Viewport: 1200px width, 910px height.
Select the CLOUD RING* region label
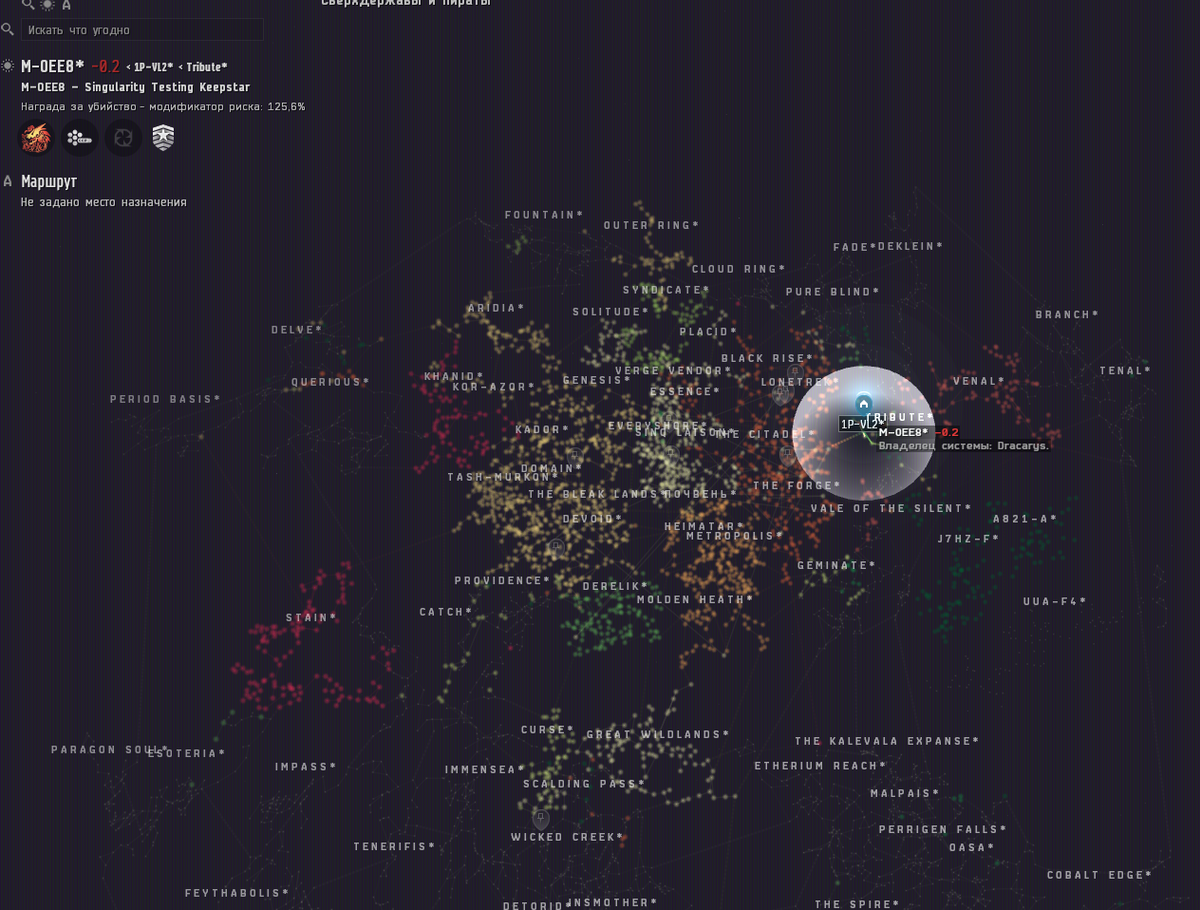[x=739, y=269]
